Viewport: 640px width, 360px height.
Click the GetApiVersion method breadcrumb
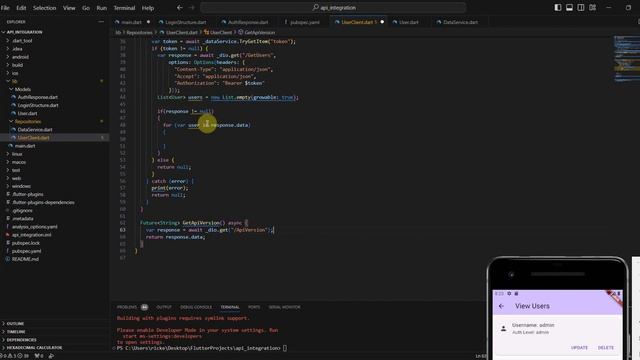click(x=259, y=32)
